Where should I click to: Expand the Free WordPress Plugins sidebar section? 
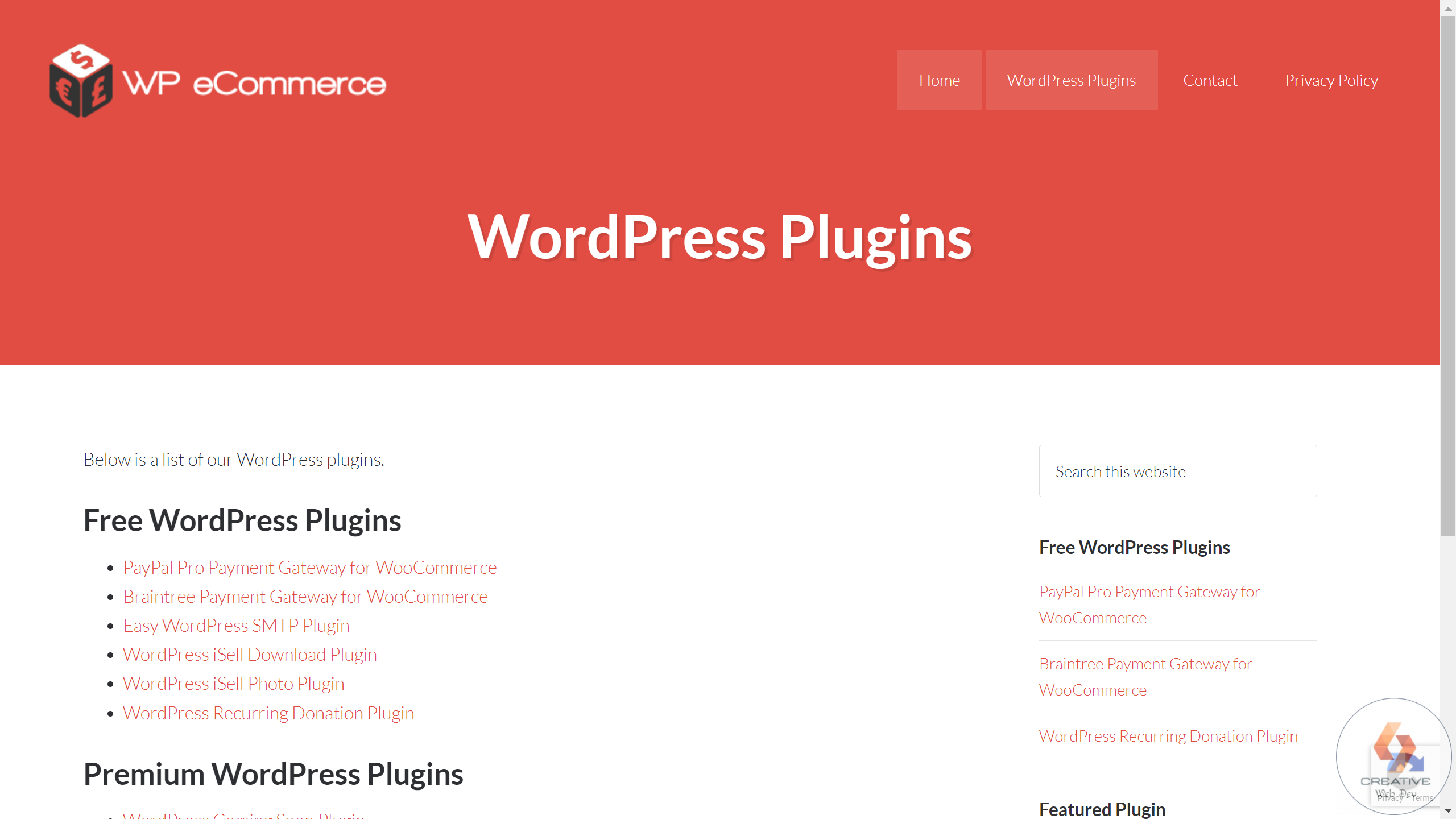coord(1134,547)
